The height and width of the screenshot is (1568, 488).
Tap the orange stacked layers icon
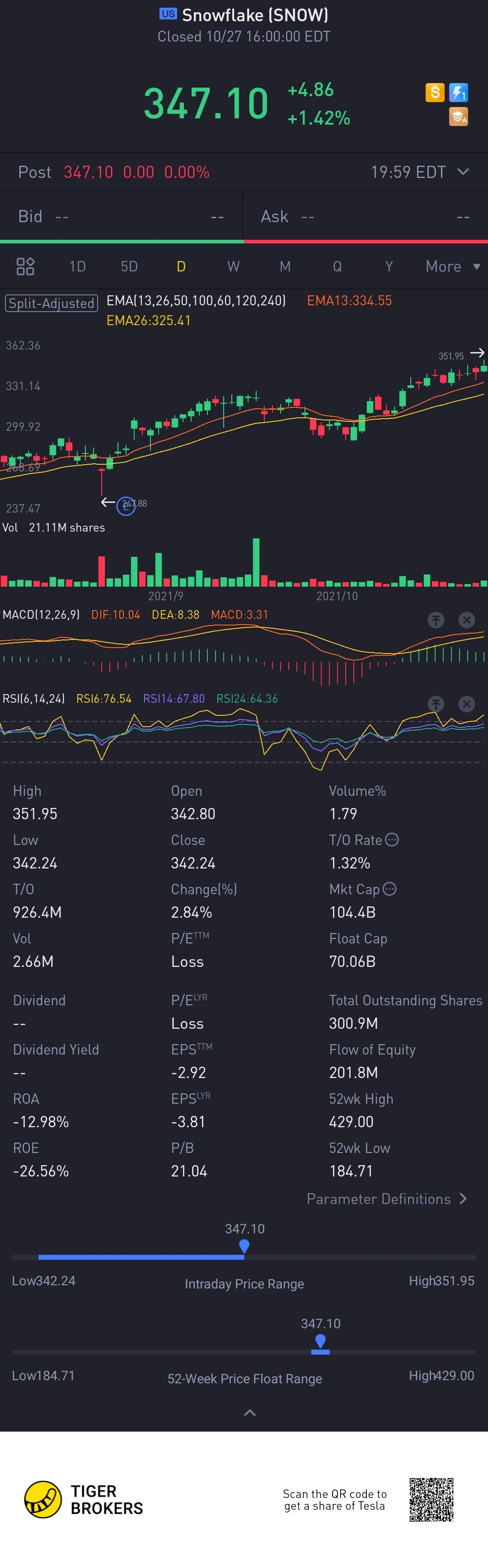tap(458, 116)
